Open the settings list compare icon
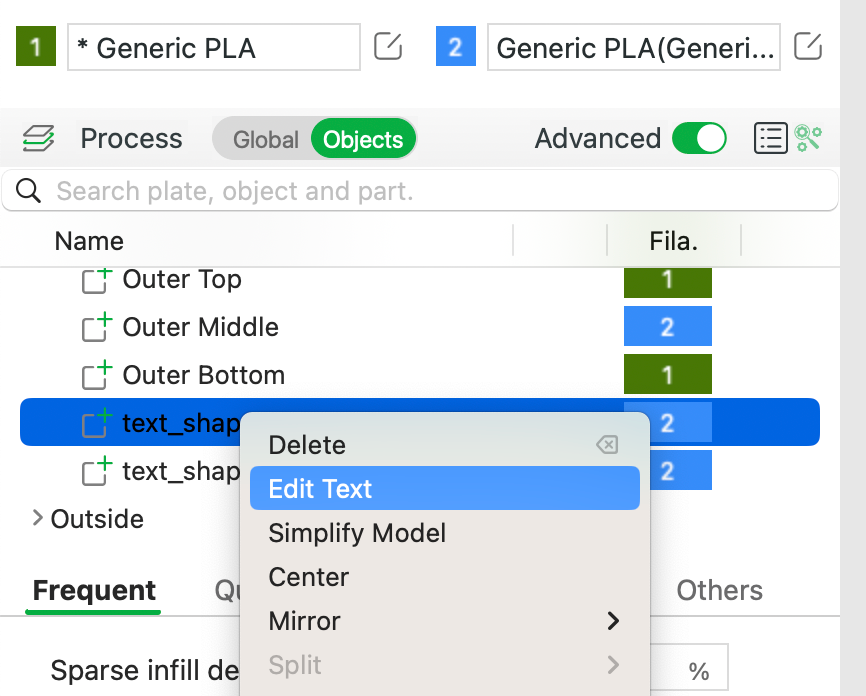 pyautogui.click(x=770, y=138)
